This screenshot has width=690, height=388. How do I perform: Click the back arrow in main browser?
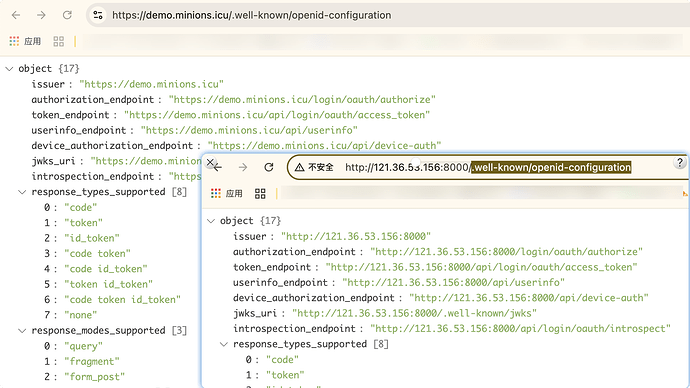coord(16,15)
